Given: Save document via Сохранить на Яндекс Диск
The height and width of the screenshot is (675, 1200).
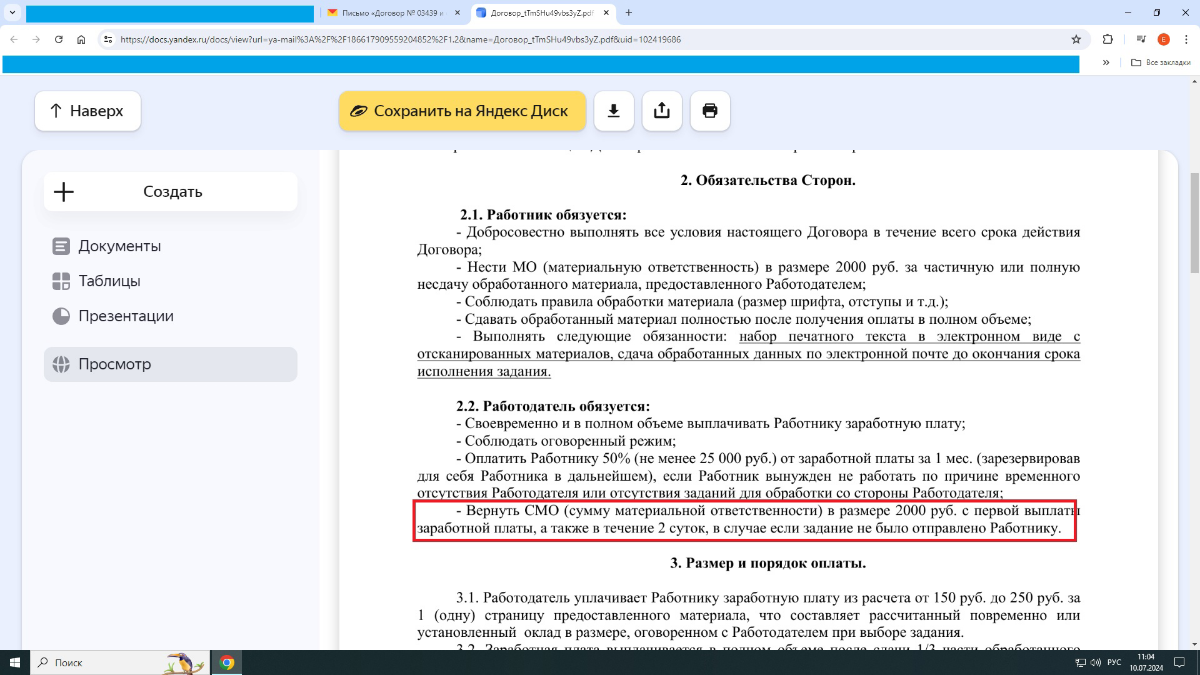Looking at the screenshot, I should click(x=460, y=111).
